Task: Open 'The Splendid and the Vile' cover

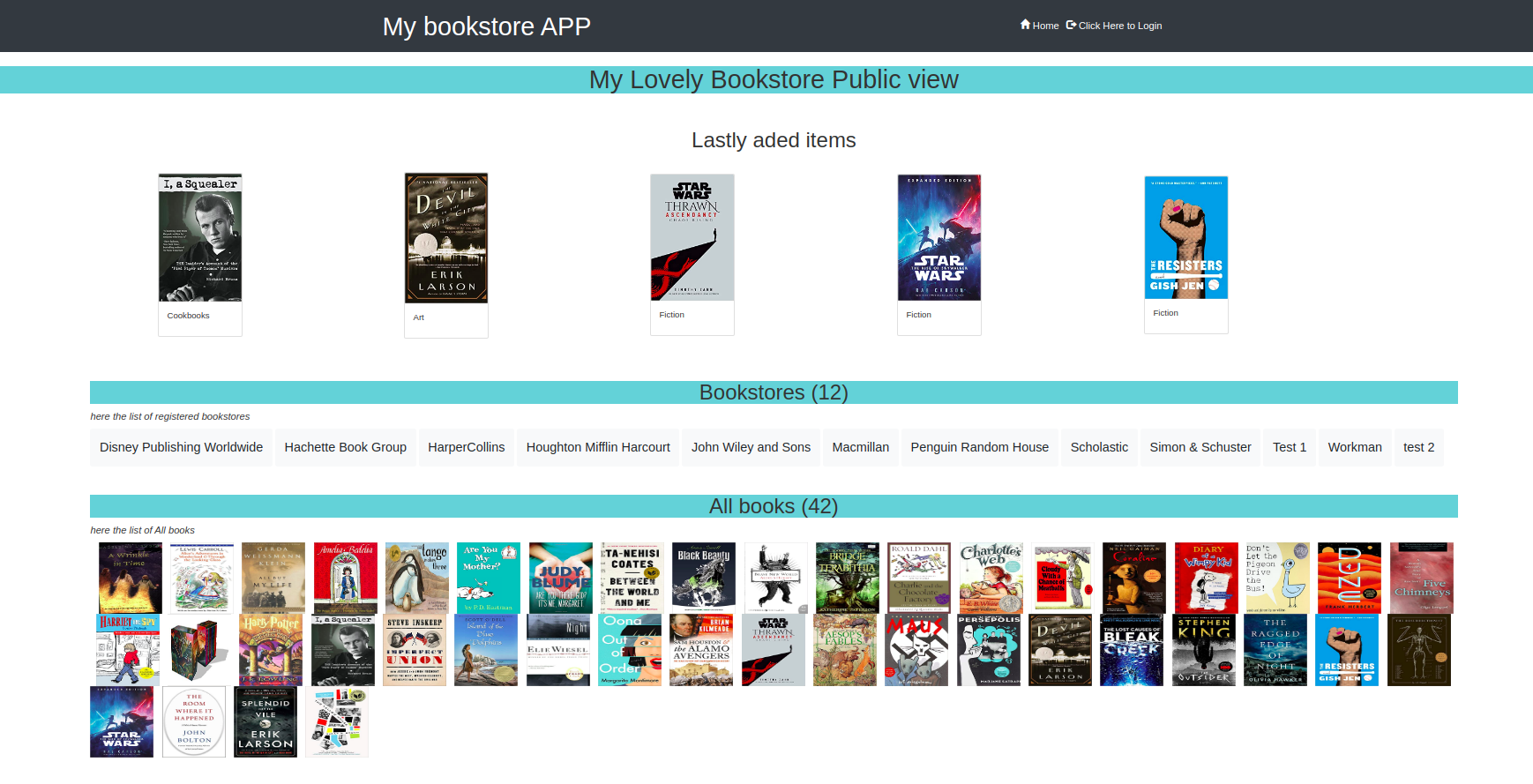Action: (x=265, y=721)
